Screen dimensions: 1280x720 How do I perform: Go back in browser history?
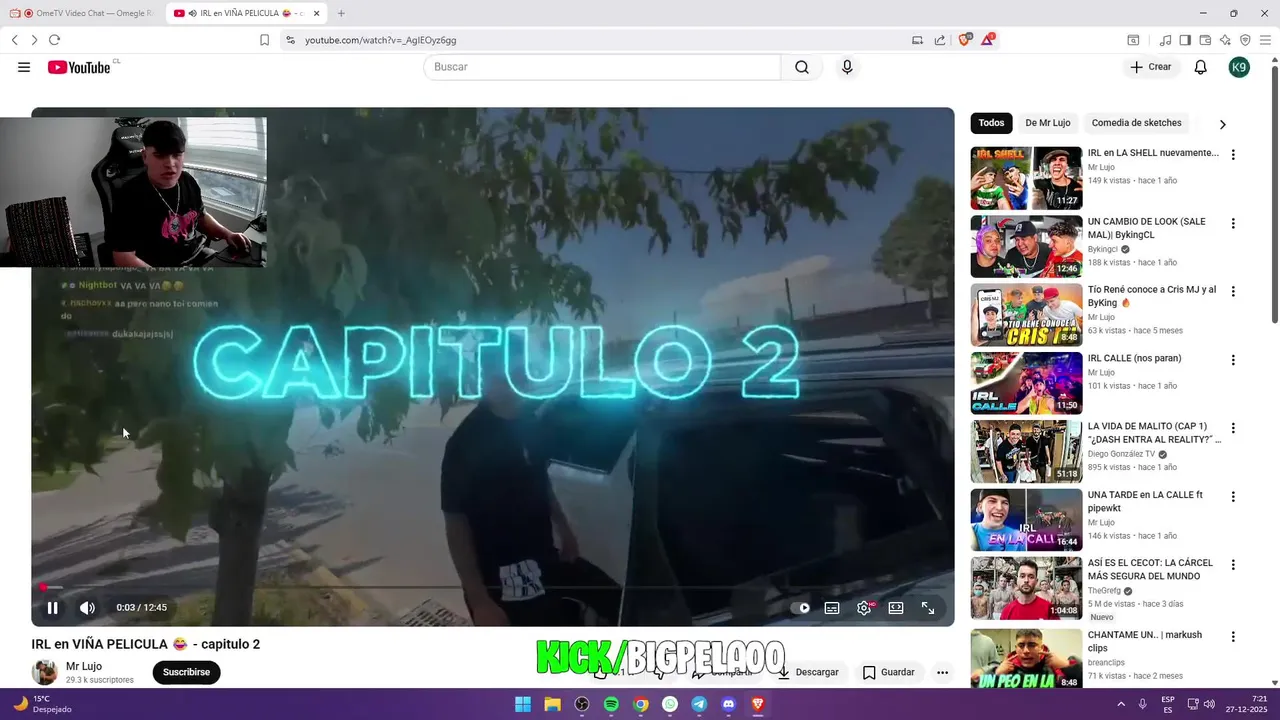(x=14, y=40)
